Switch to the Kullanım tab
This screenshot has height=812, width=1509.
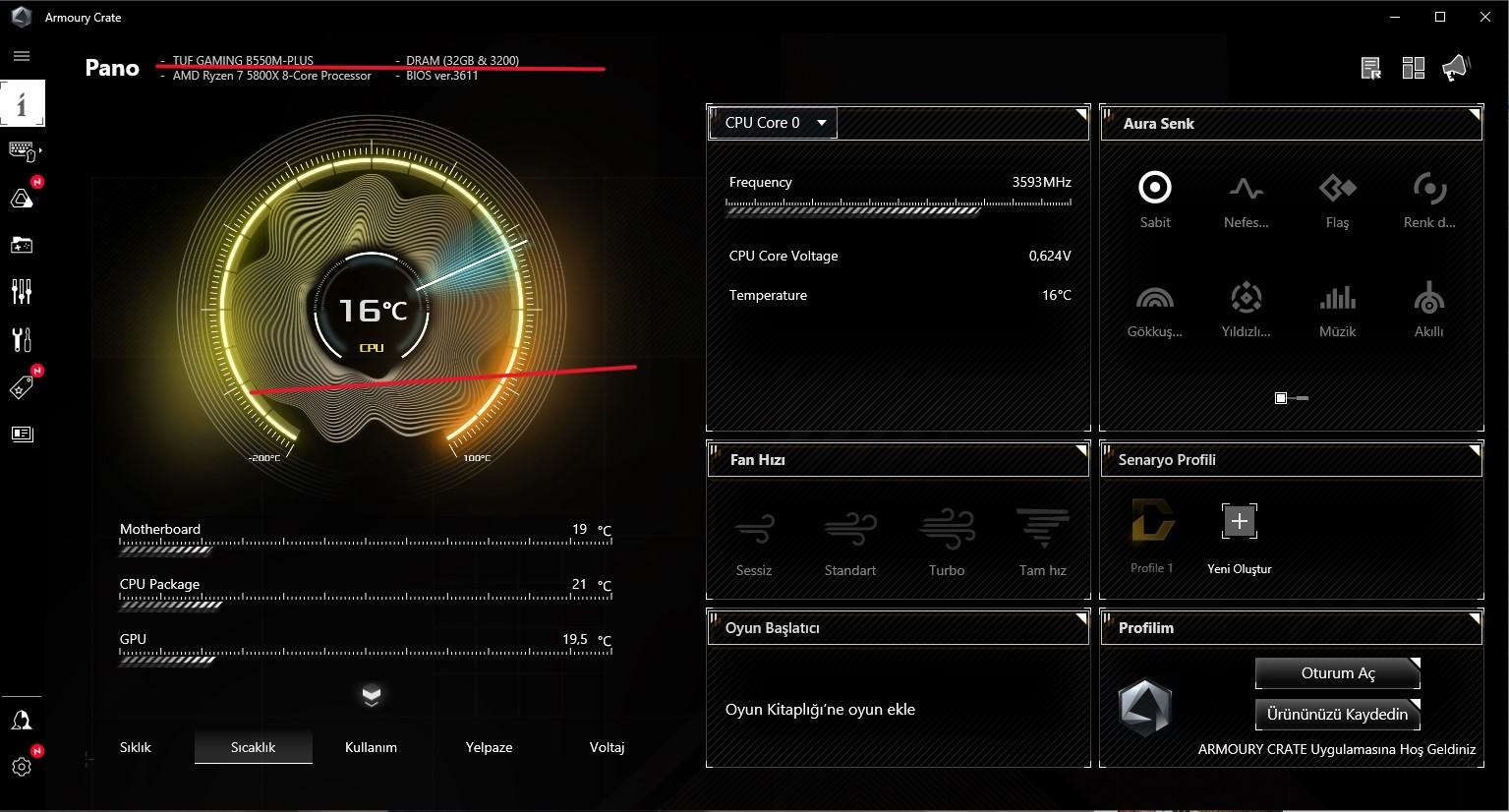(371, 747)
